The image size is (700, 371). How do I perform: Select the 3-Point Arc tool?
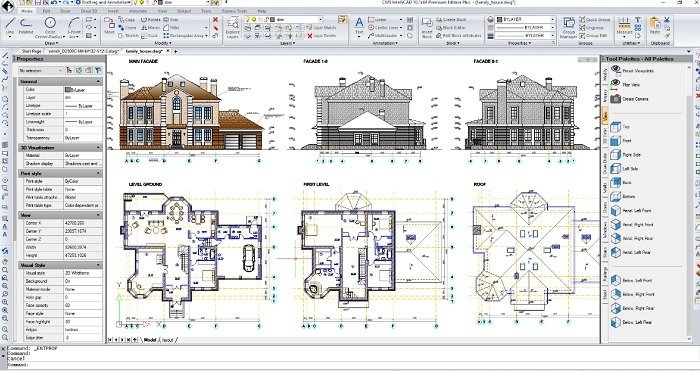click(74, 27)
